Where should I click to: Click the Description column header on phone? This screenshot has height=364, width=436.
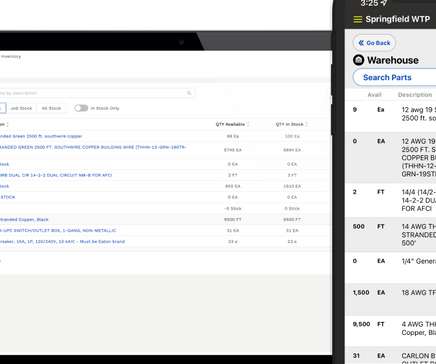point(415,95)
